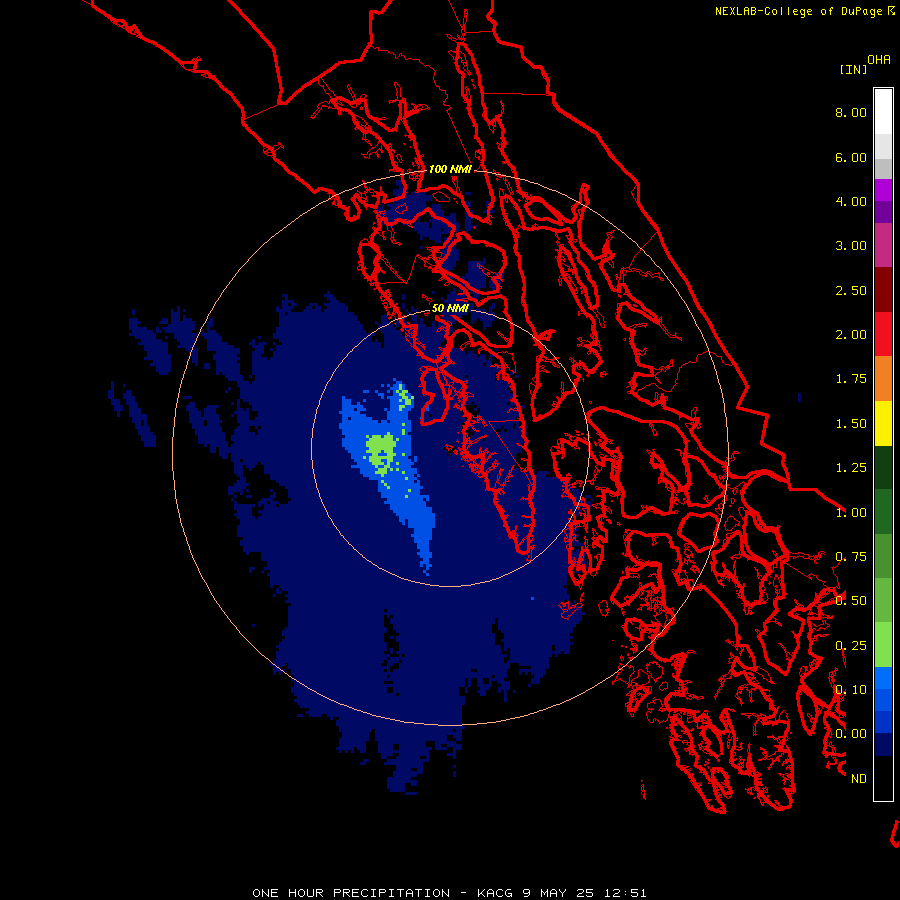Image resolution: width=900 pixels, height=900 pixels.
Task: Click the 1.00 legend value
Action: tap(851, 513)
